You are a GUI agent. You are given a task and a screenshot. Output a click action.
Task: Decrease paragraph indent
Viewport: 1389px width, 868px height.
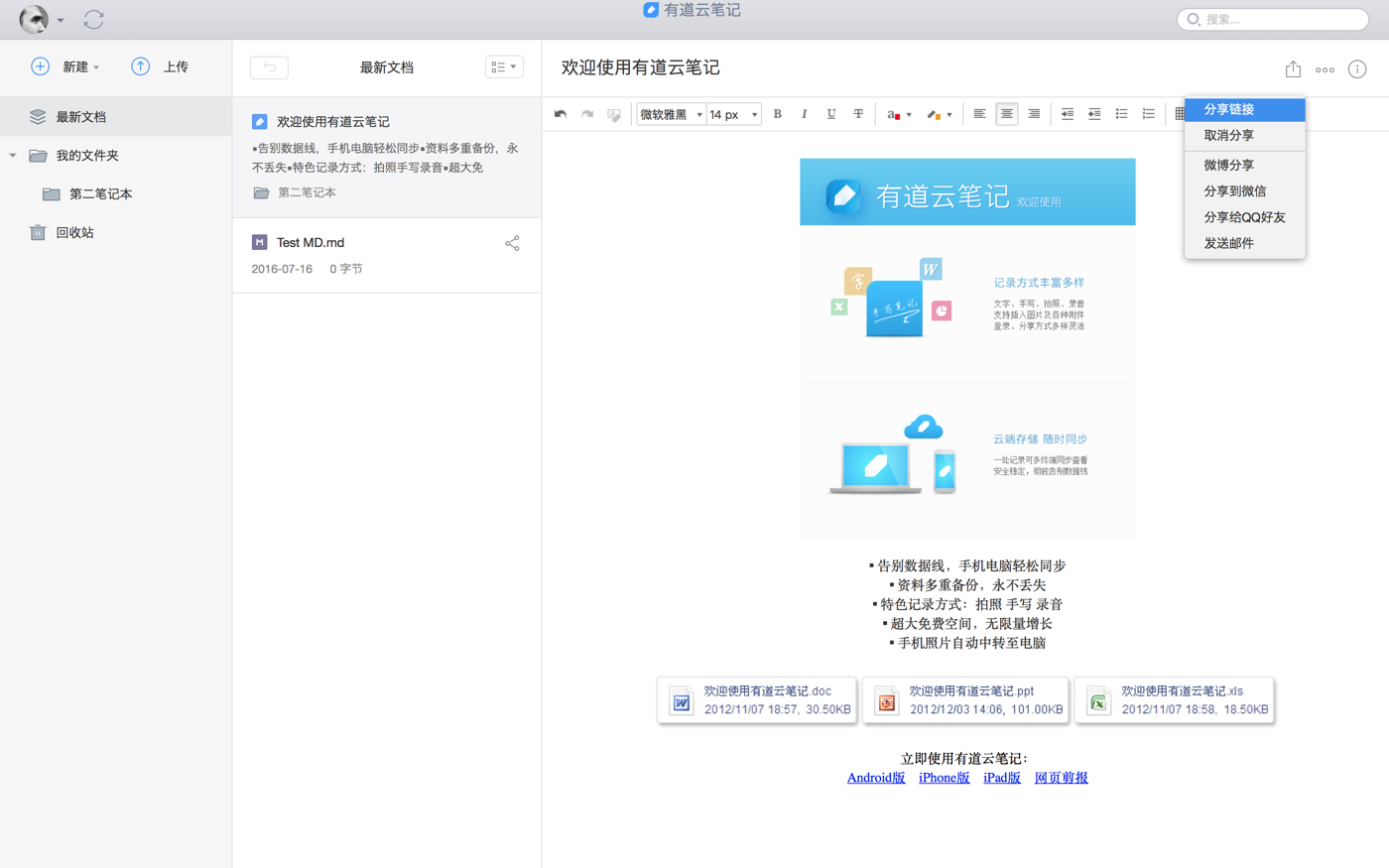tap(1094, 114)
